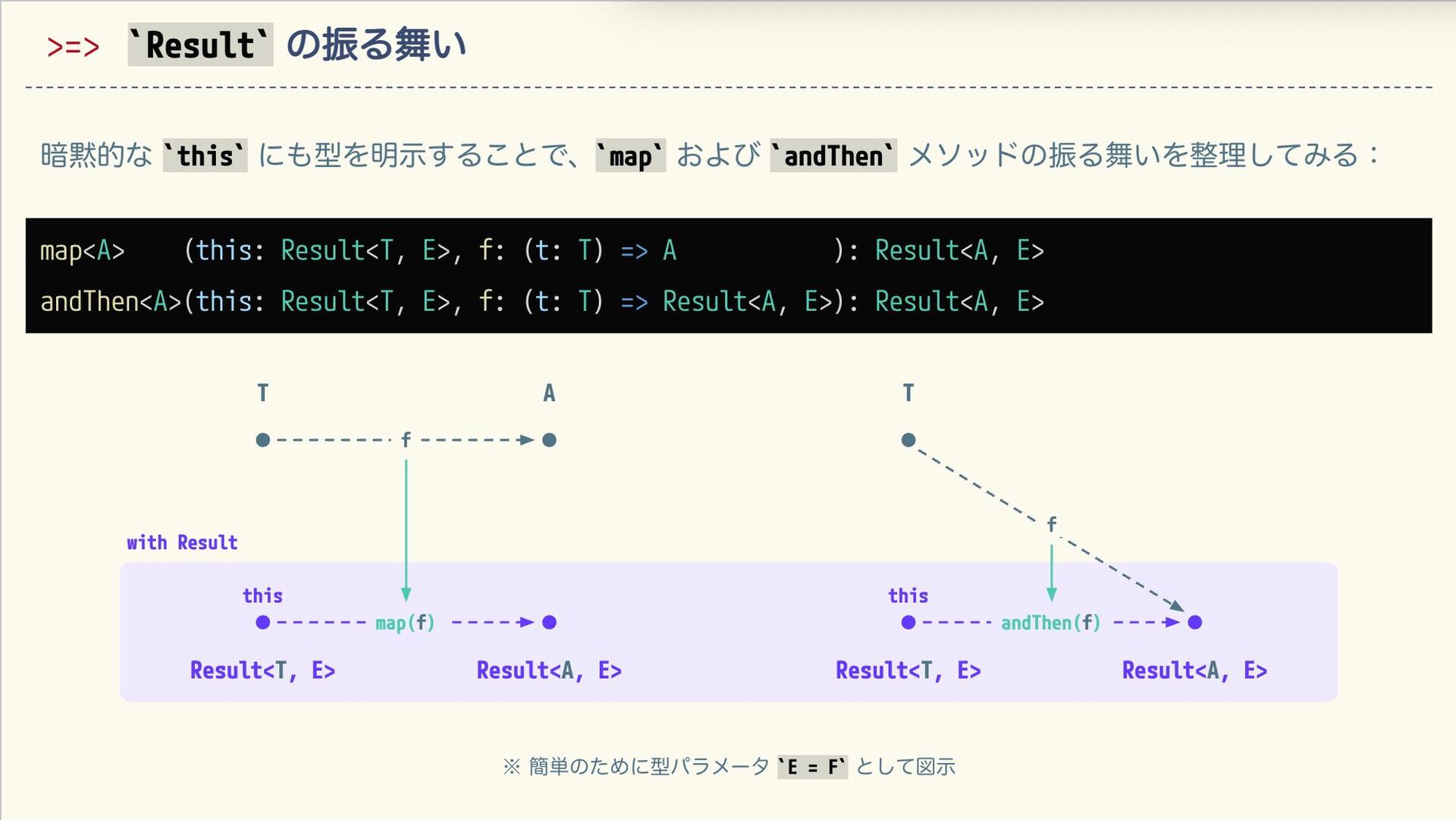Screen dimensions: 1456x820
Task: Click the andThen<A> signature in code block
Action: (111, 301)
